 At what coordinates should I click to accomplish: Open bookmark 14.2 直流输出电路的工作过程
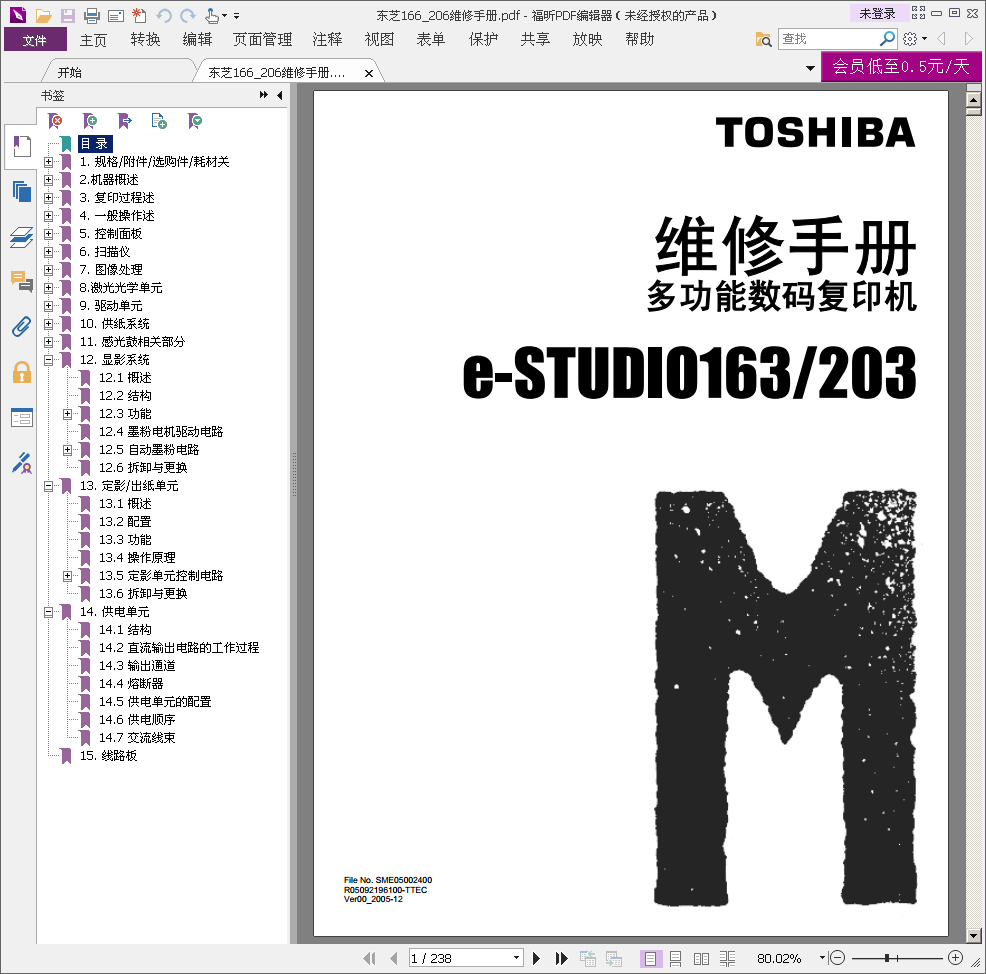click(x=179, y=648)
